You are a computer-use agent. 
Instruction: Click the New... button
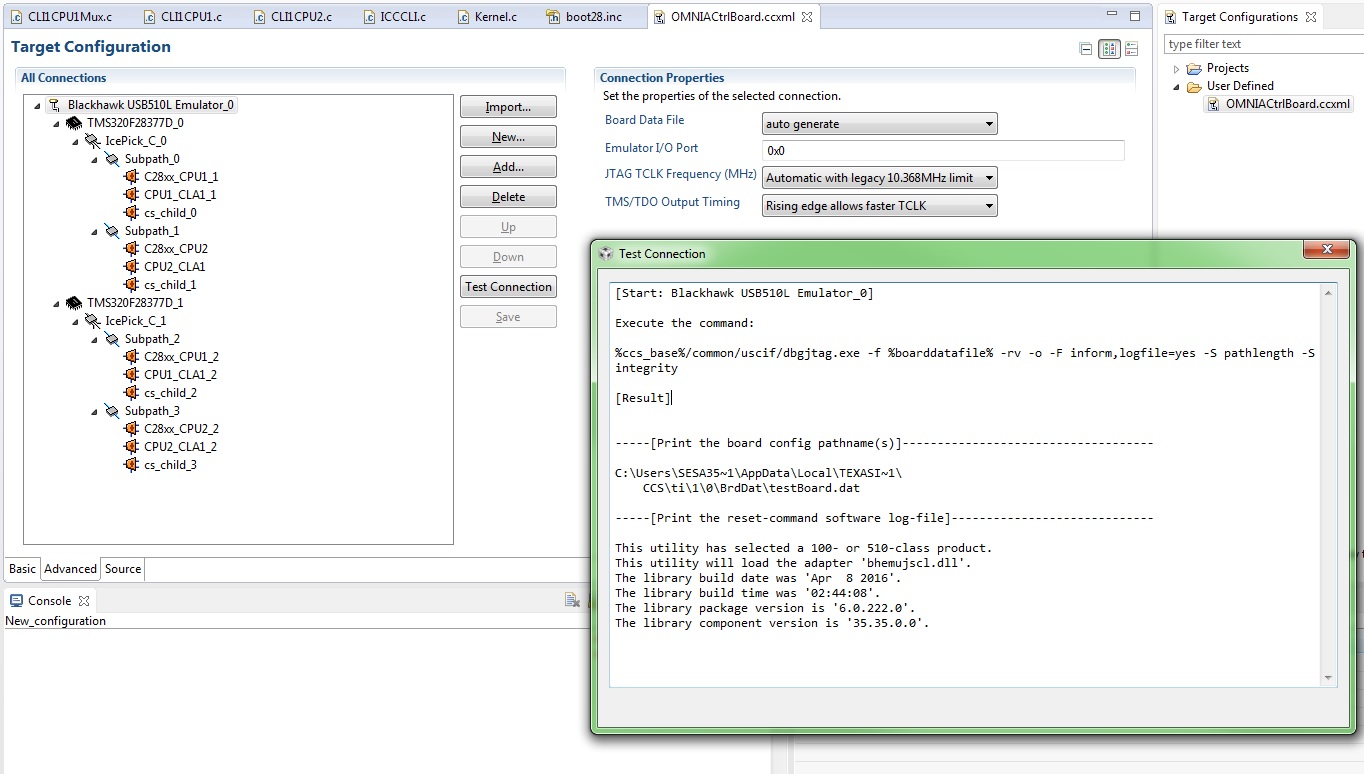[508, 137]
